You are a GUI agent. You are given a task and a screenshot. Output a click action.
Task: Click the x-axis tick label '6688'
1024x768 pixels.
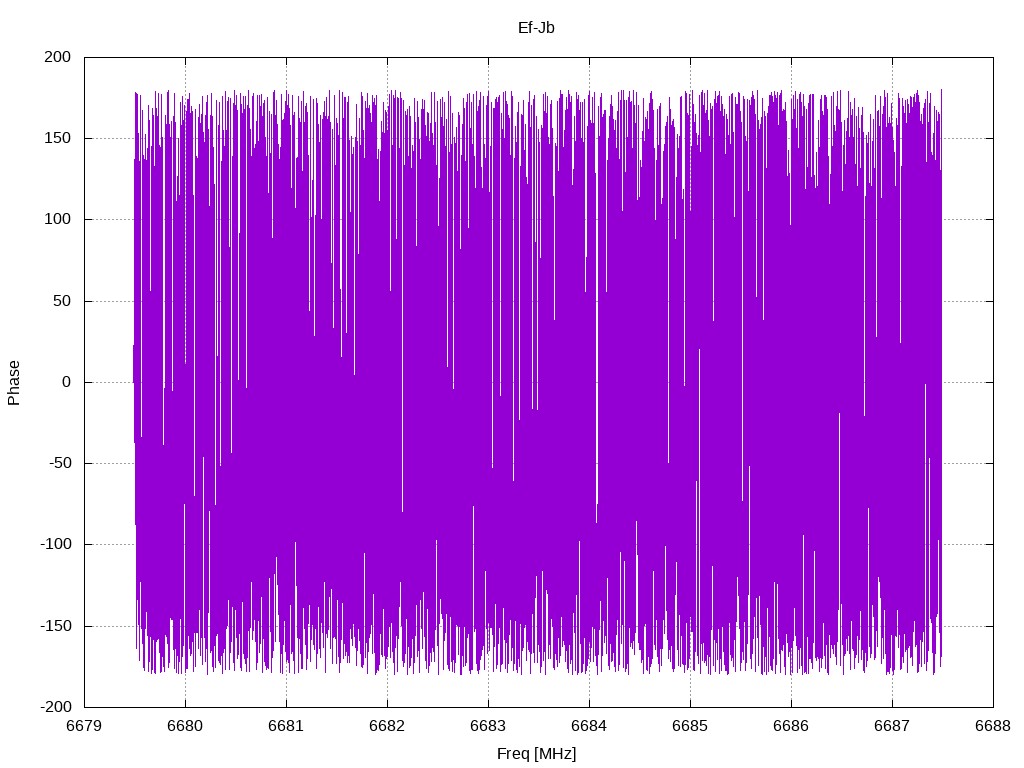(x=993, y=726)
